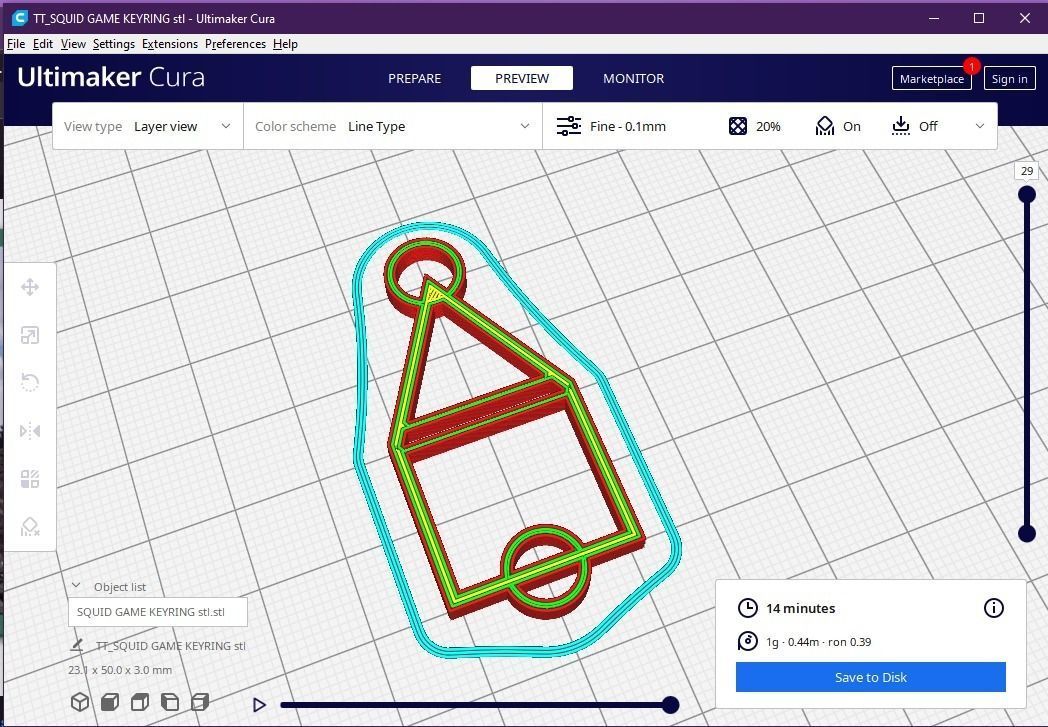Click the support On icon
1048x727 pixels.
pyautogui.click(x=825, y=126)
